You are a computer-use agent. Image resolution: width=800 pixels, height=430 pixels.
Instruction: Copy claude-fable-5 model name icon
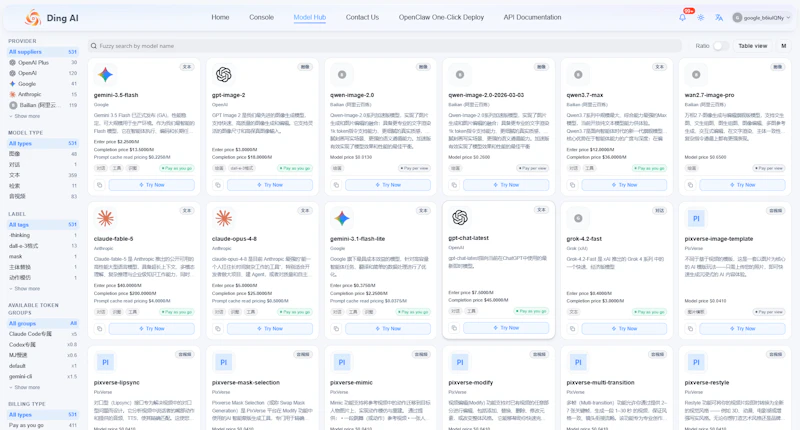point(99,328)
